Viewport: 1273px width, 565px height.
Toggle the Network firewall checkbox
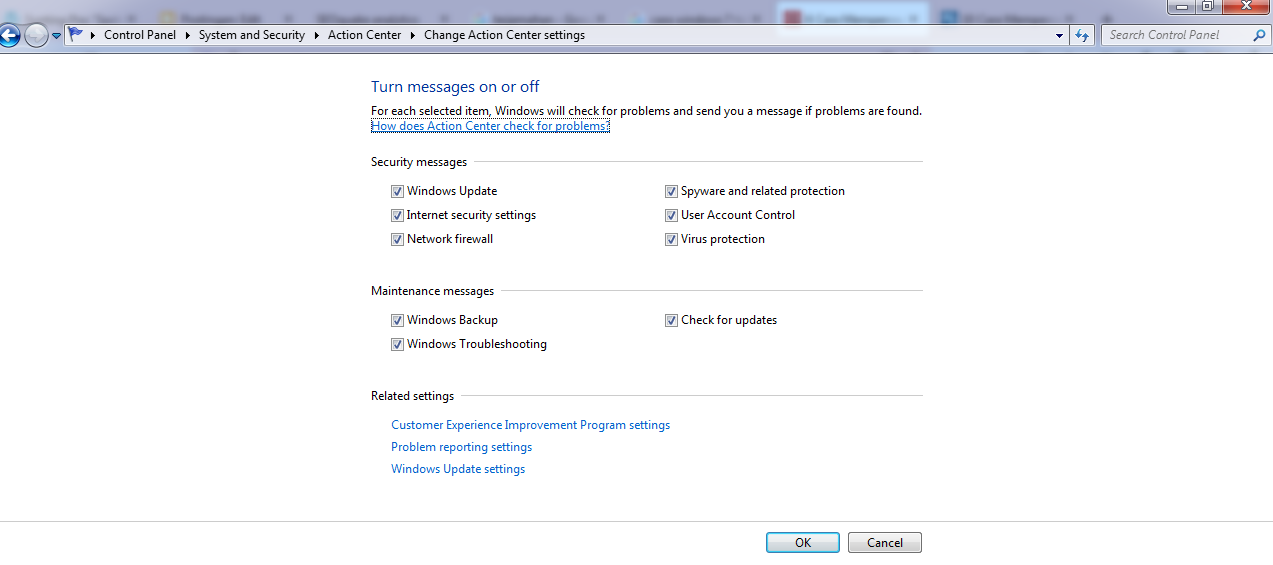click(x=397, y=239)
